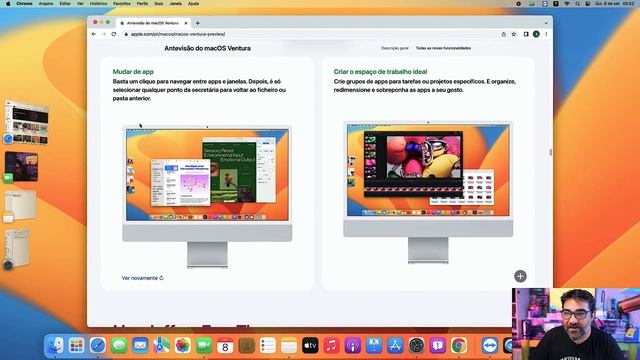Select the Antevisão do macOS Ventura tab
Viewport: 640px width, 360px height.
click(153, 23)
